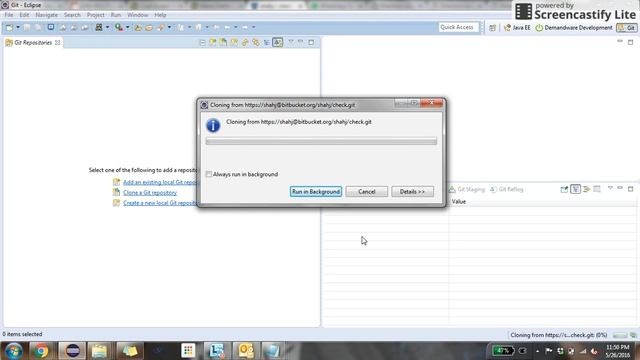The width and height of the screenshot is (640, 360).
Task: Click the Open Type icon in toolbar
Action: tap(149, 27)
